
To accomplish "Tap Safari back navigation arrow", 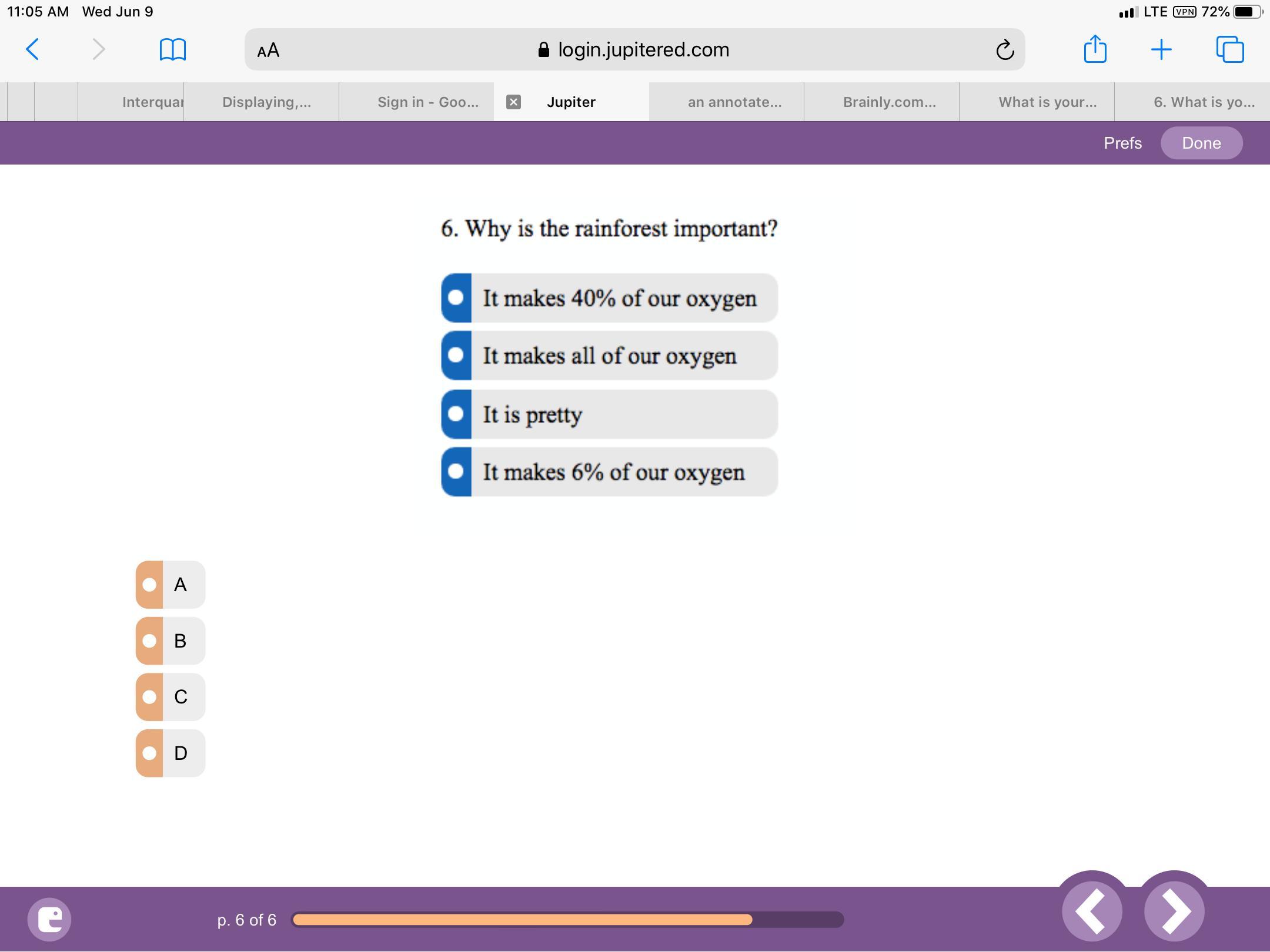I will click(33, 49).
